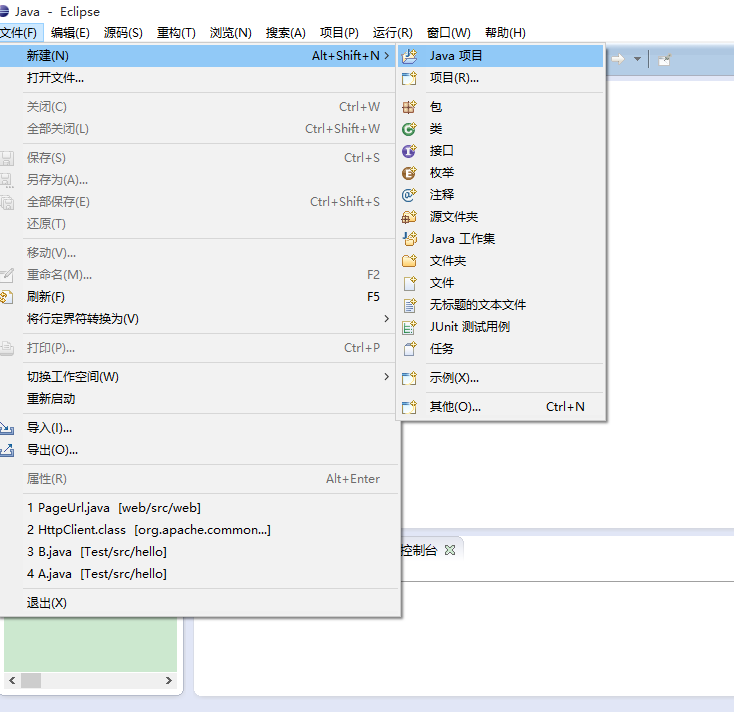Click the 项目(R)... wizard icon
This screenshot has width=734, height=712.
click(x=409, y=78)
